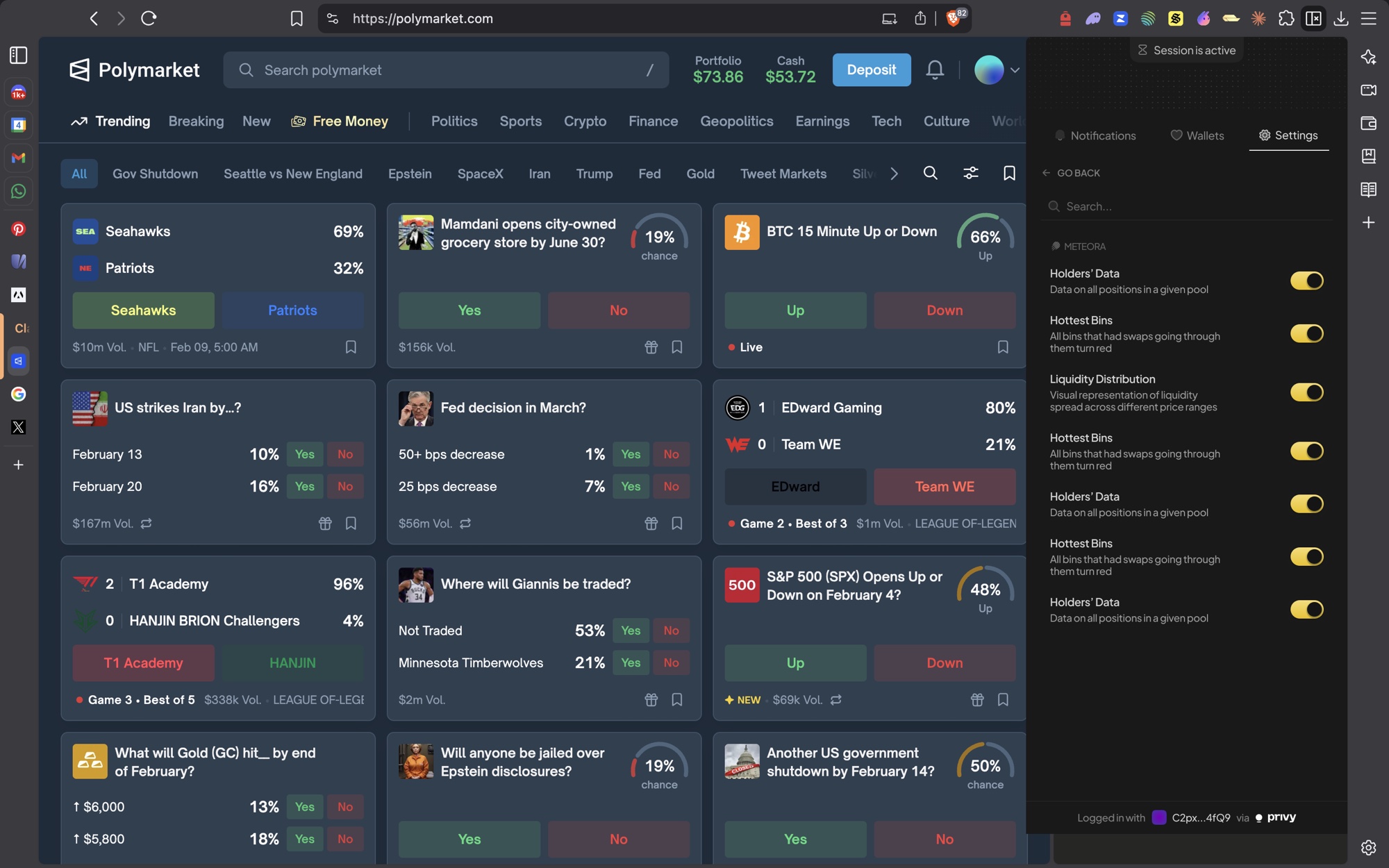This screenshot has width=1389, height=868.
Task: Open Polymarket notifications bell
Action: (935, 69)
